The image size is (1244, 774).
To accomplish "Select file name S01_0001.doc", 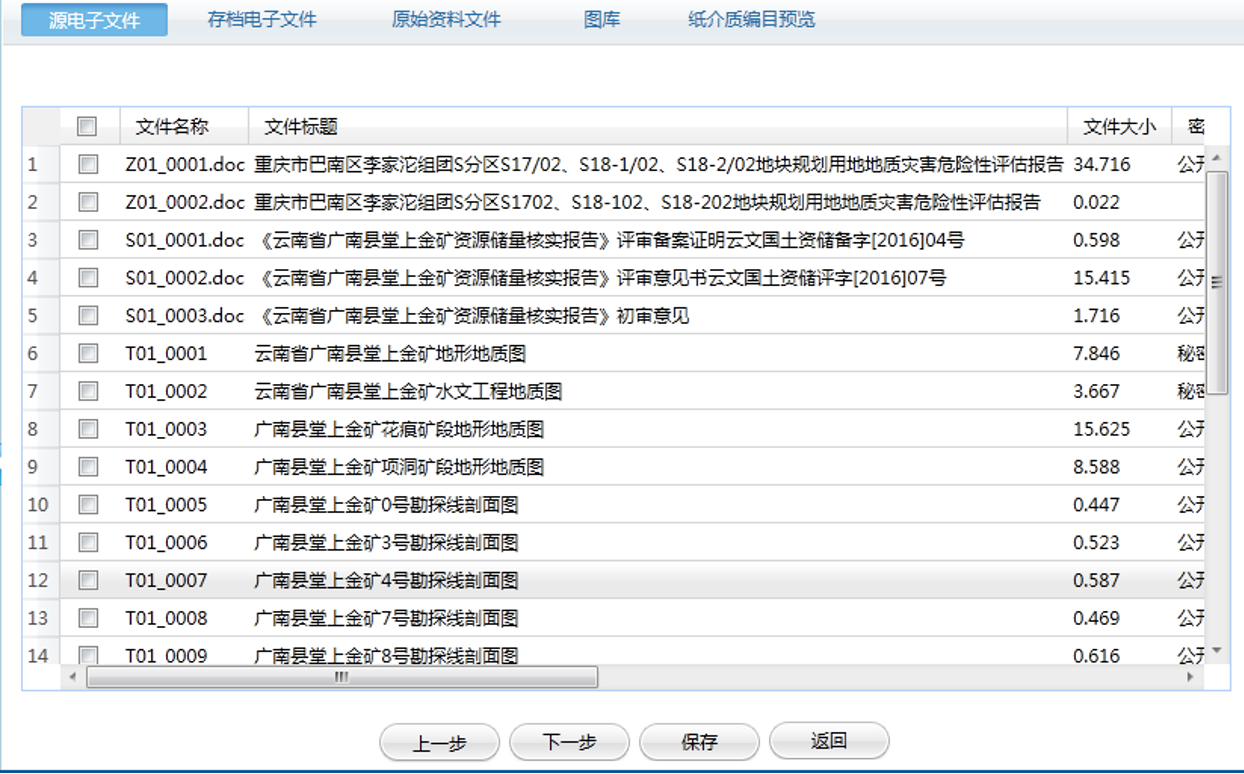I will click(x=185, y=240).
